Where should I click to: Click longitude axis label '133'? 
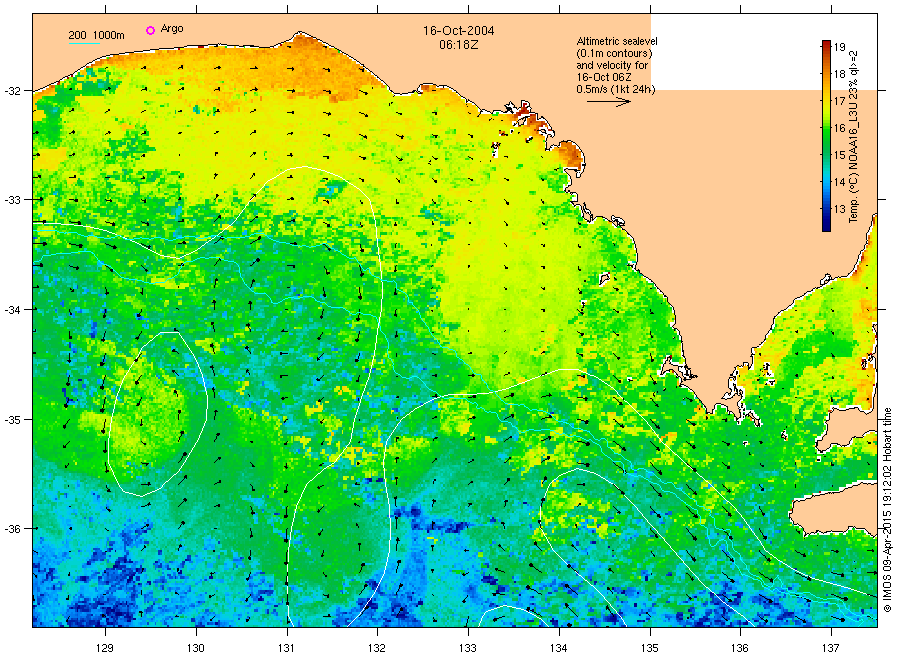(468, 648)
